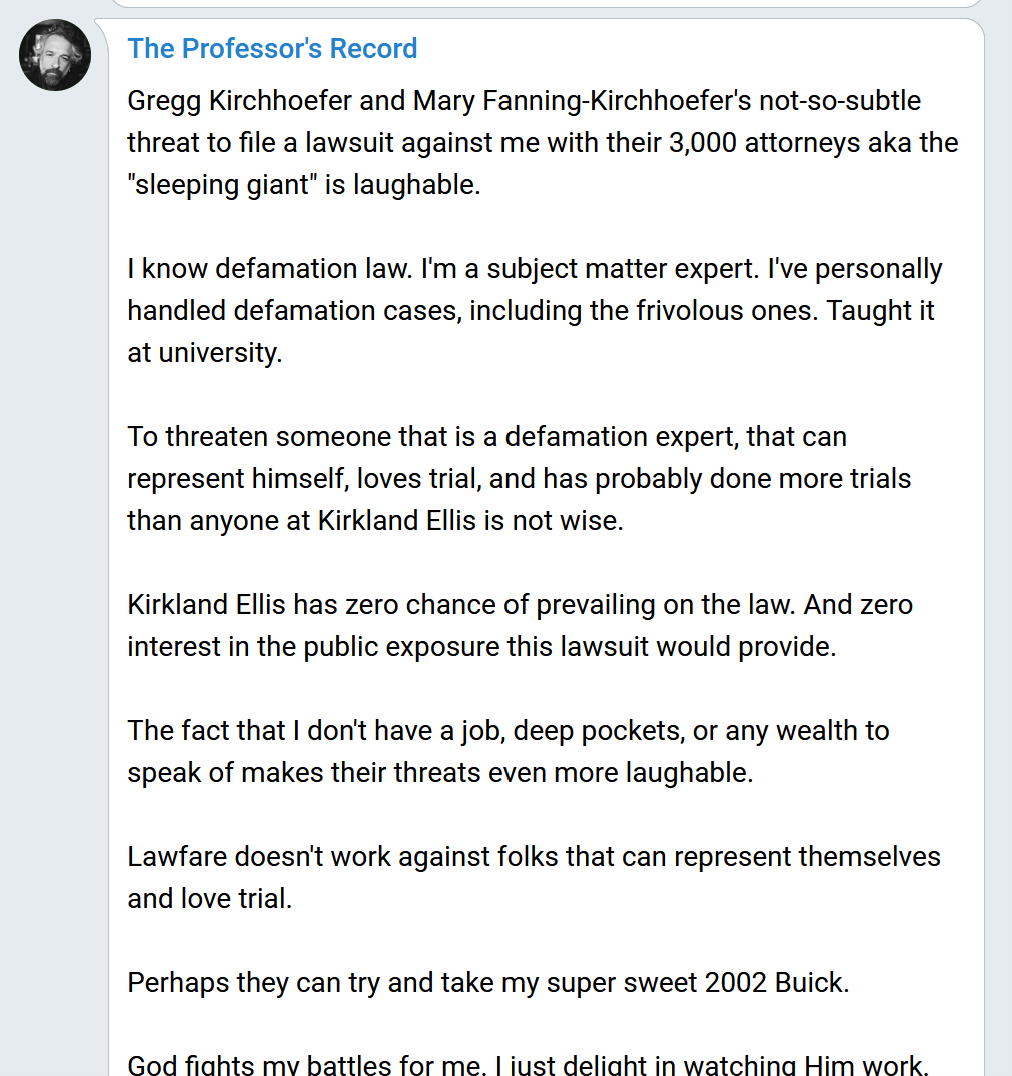1012x1076 pixels.
Task: Click the line ending "is not wise."
Action: pyautogui.click(x=375, y=521)
